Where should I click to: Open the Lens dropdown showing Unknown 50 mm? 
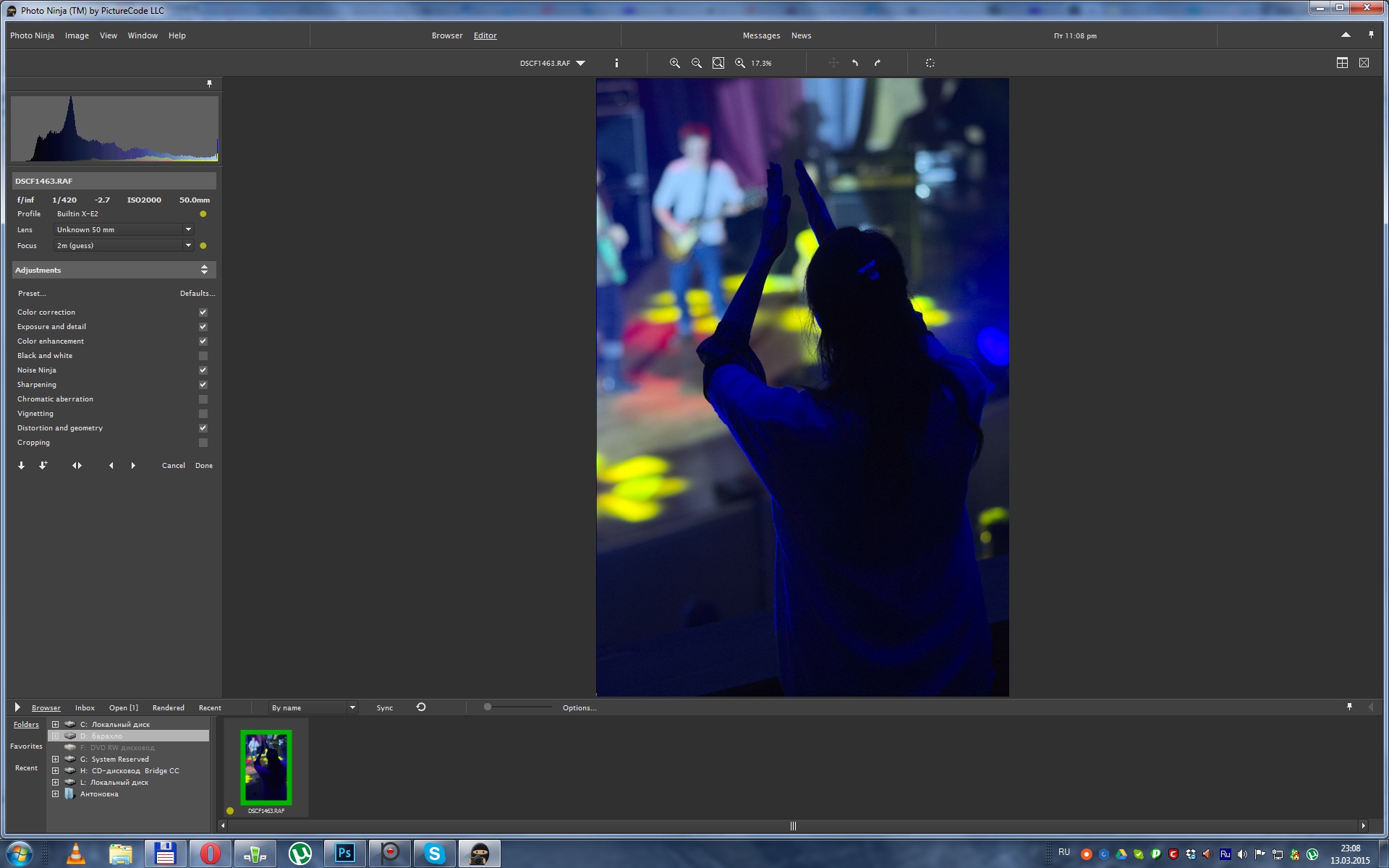coord(124,229)
